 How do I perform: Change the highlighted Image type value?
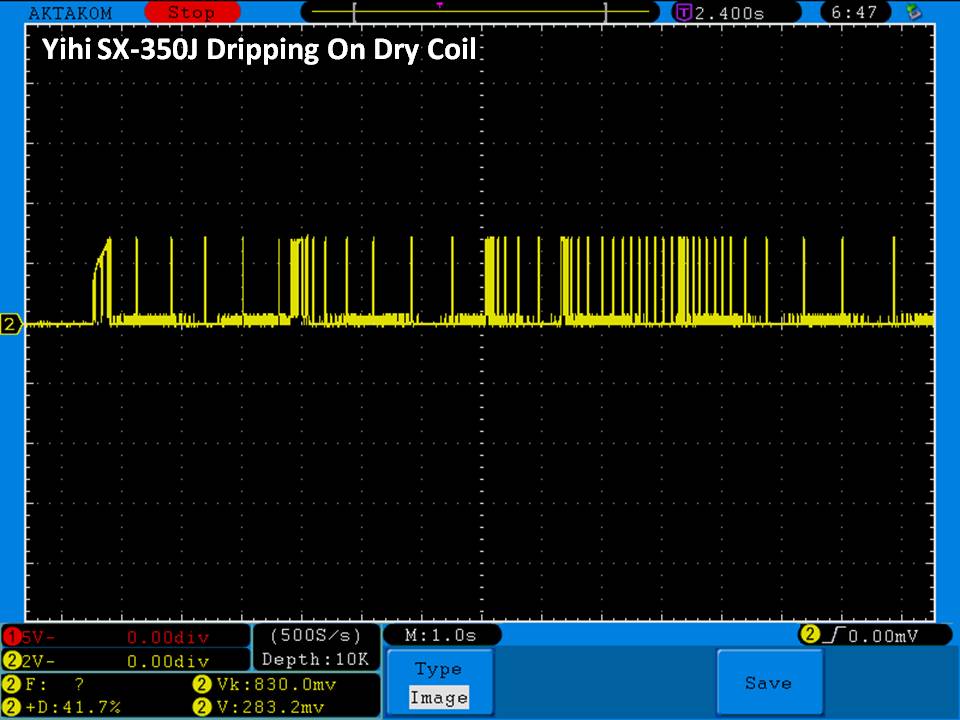pos(438,698)
